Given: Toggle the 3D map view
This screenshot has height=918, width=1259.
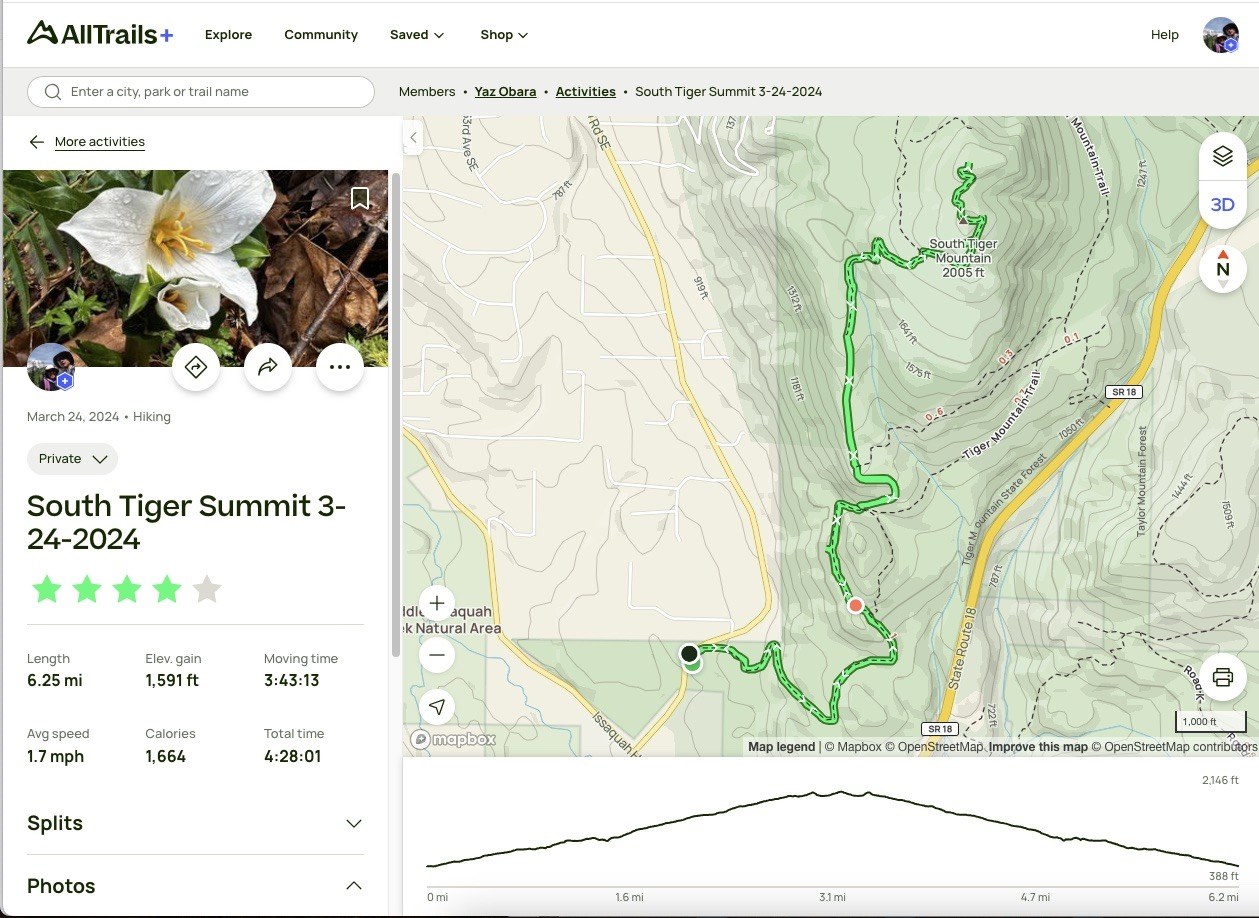Looking at the screenshot, I should tap(1222, 205).
